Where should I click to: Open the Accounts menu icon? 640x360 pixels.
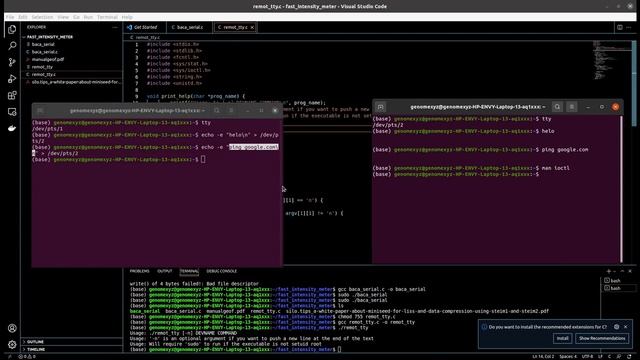click(x=12, y=328)
